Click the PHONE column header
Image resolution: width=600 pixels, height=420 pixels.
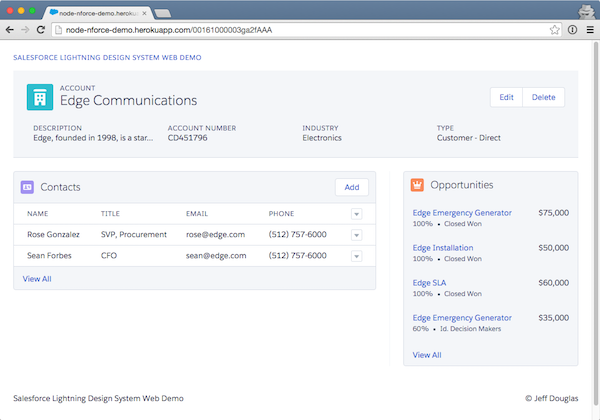281,213
